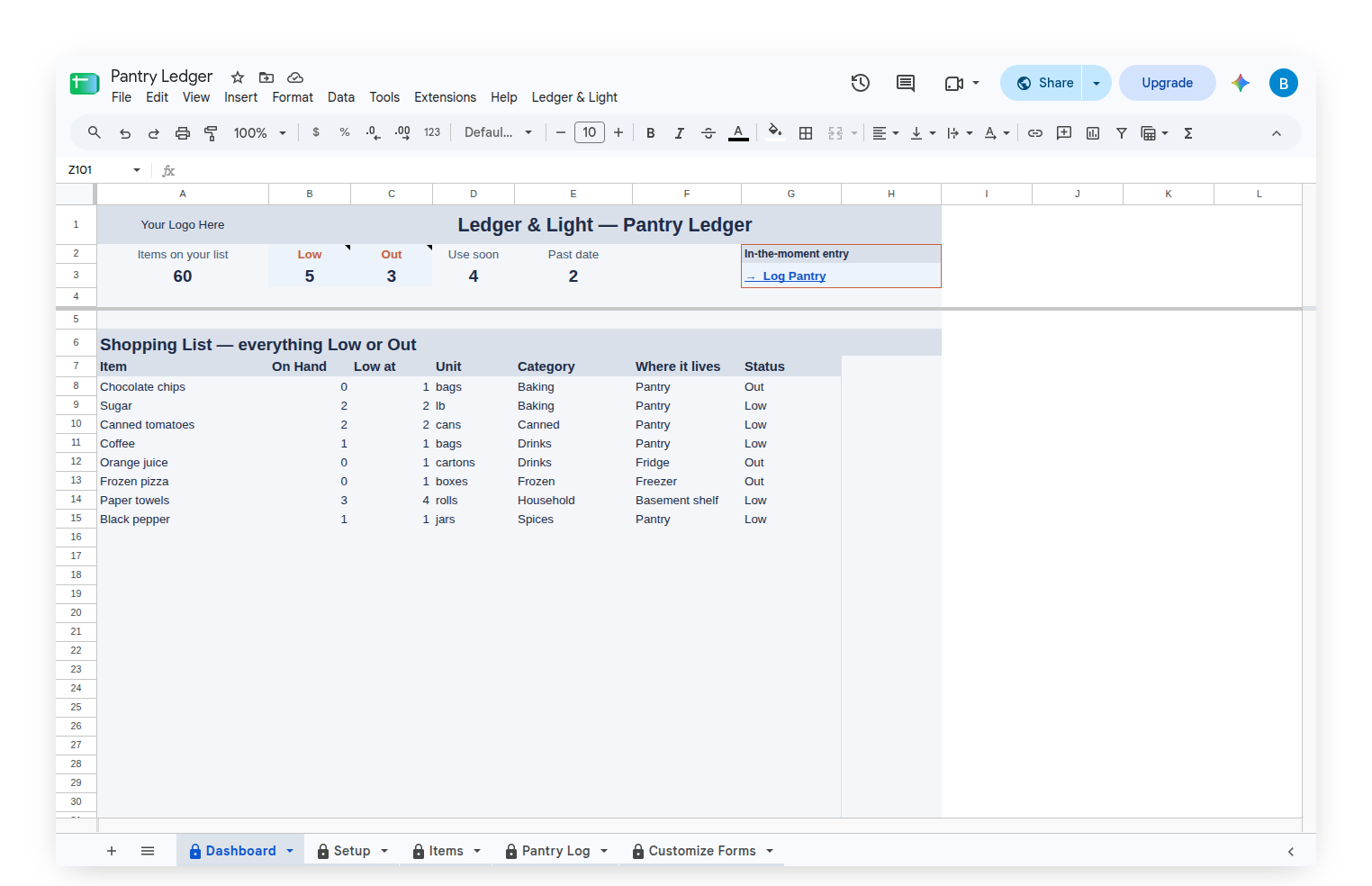1372x886 pixels.
Task: Open the Ledger & Light menu
Action: tap(574, 97)
